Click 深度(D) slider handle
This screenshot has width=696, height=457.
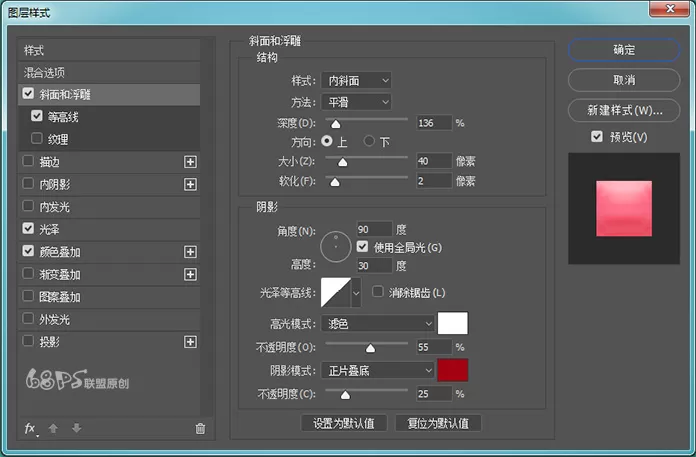(x=336, y=124)
